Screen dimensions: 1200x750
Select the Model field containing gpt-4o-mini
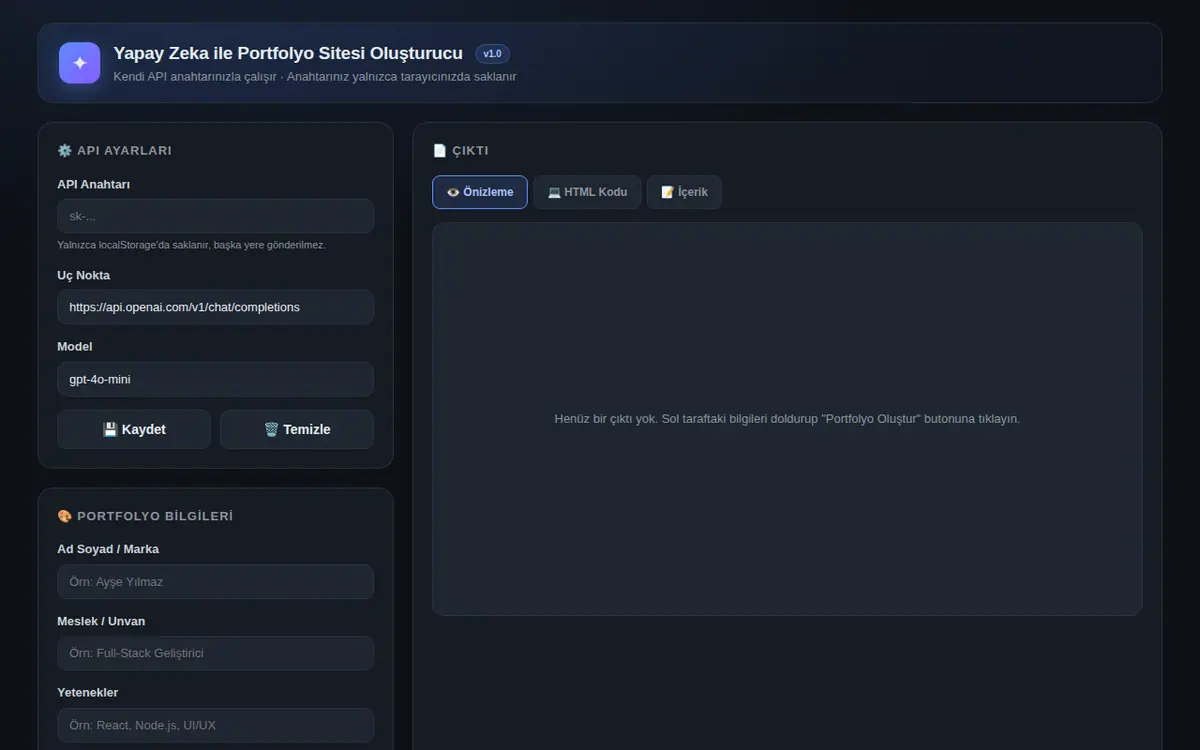pyautogui.click(x=215, y=379)
